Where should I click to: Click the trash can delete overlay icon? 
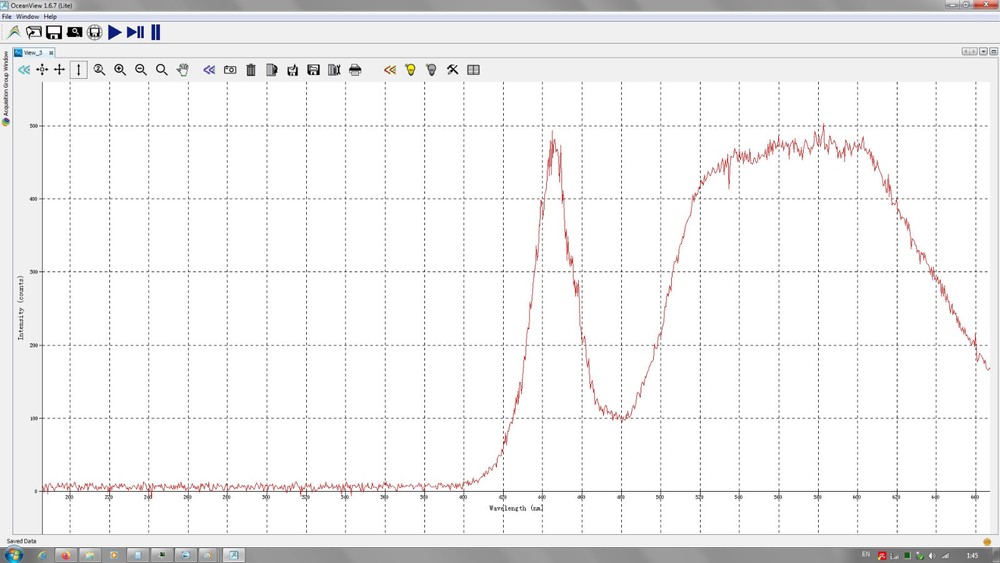[251, 69]
